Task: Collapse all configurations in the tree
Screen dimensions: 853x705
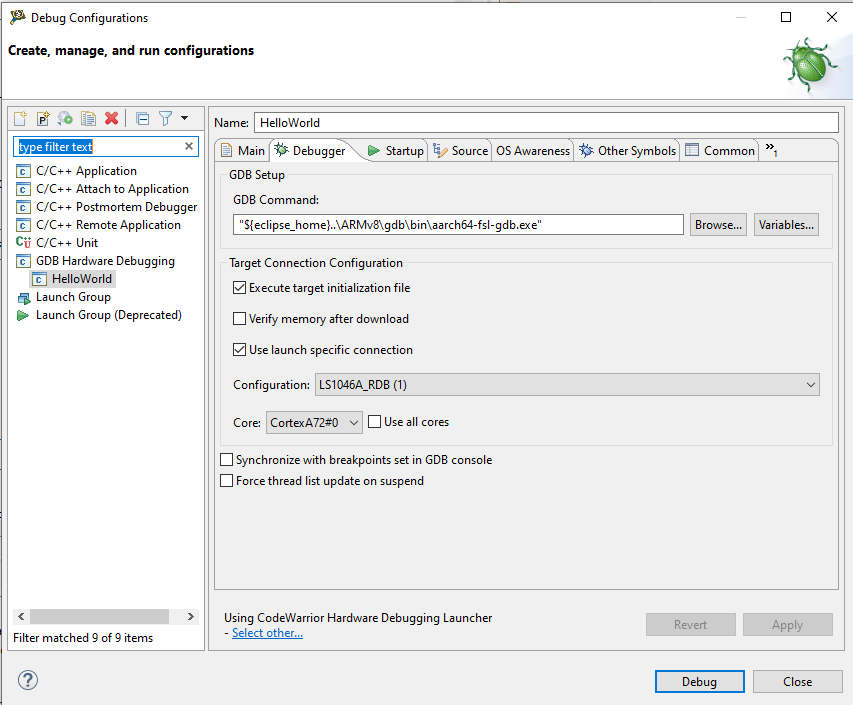Action: [x=142, y=118]
